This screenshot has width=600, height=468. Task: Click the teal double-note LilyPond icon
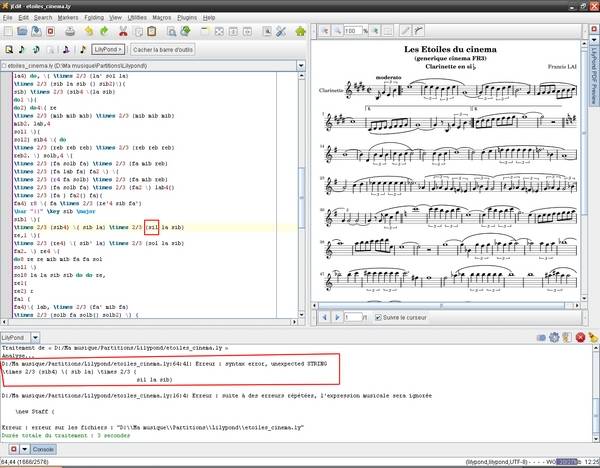[x=36, y=49]
